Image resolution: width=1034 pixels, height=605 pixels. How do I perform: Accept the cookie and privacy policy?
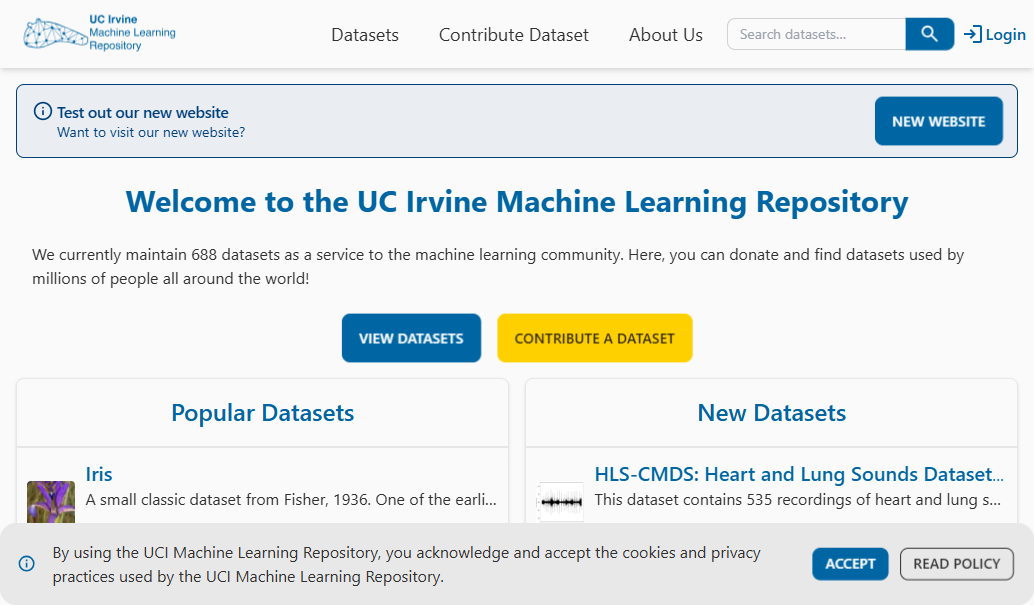(x=849, y=563)
